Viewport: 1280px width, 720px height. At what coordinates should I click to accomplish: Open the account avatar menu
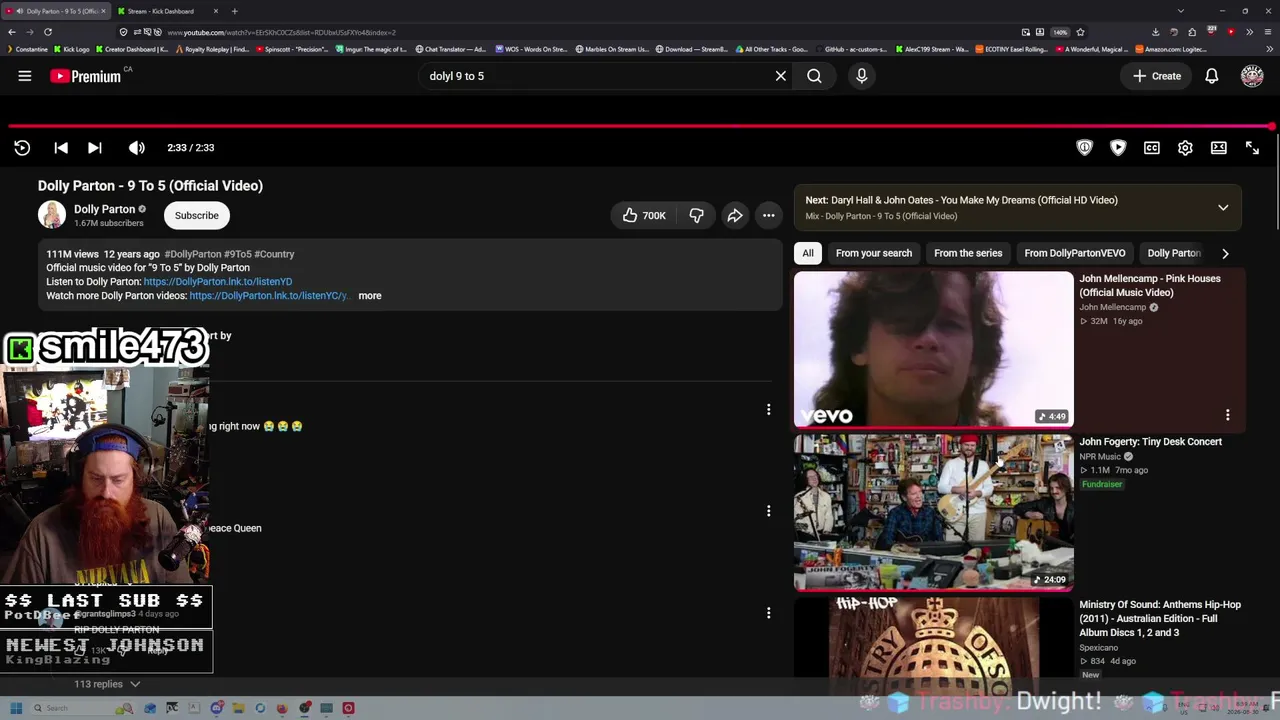1252,76
